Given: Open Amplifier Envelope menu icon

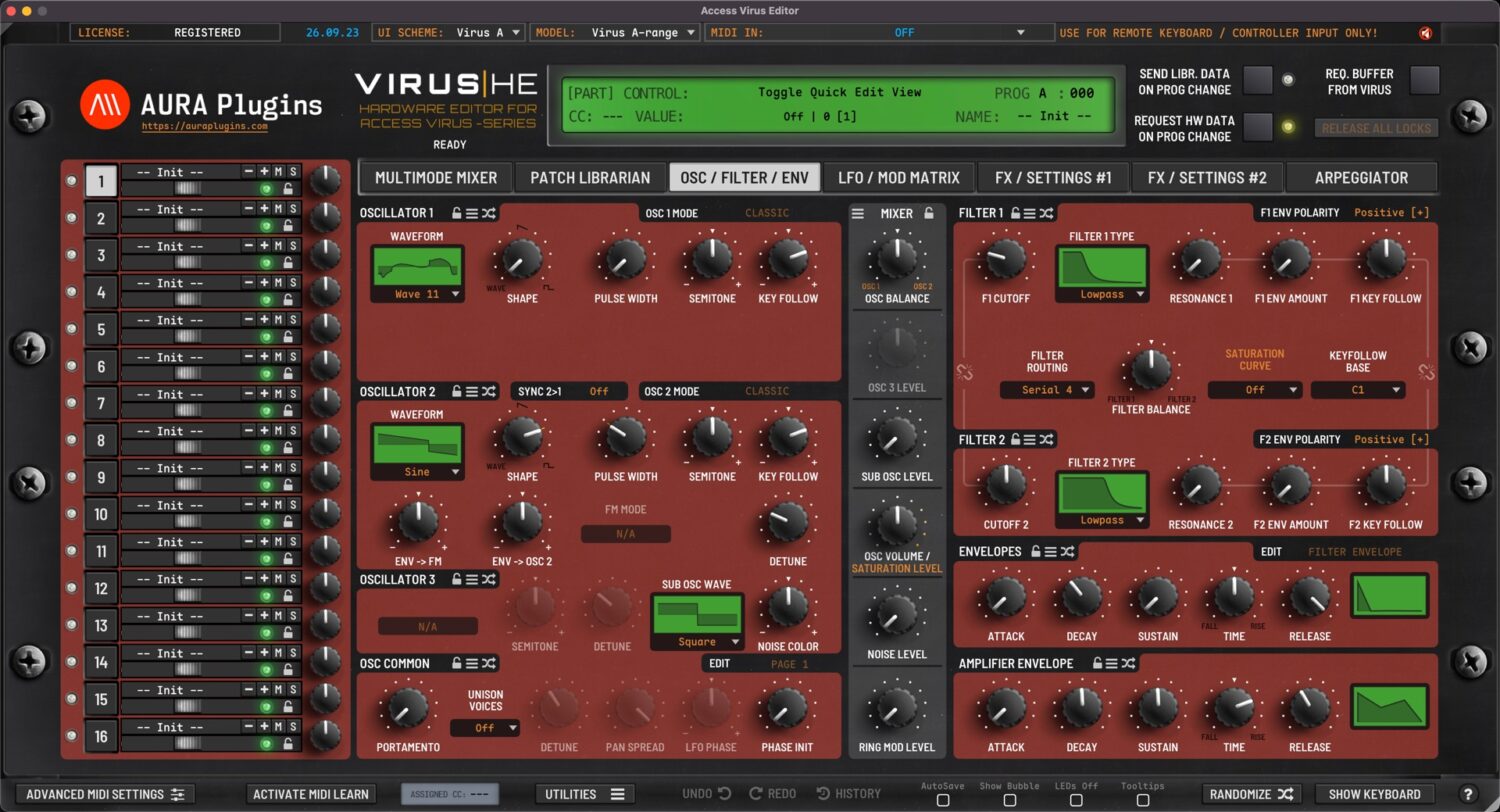Looking at the screenshot, I should click(1113, 663).
